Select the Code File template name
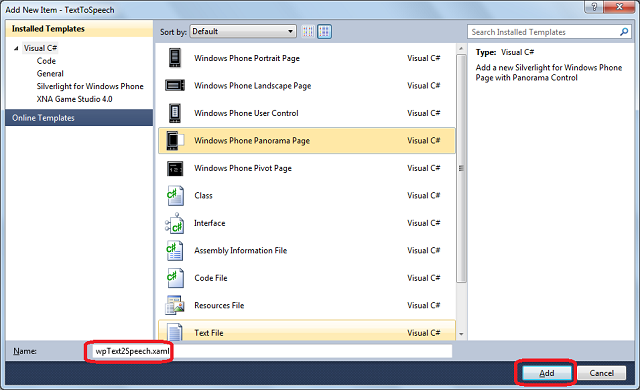 click(211, 278)
